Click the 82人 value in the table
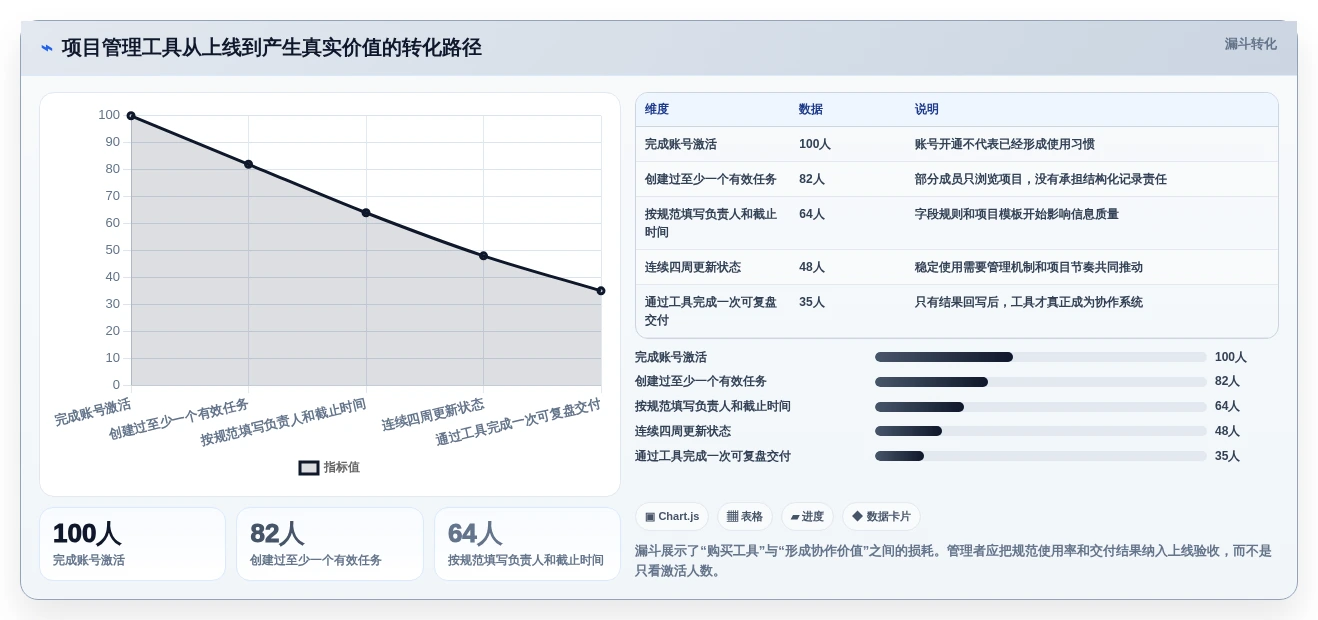The height and width of the screenshot is (620, 1318). coord(812,179)
